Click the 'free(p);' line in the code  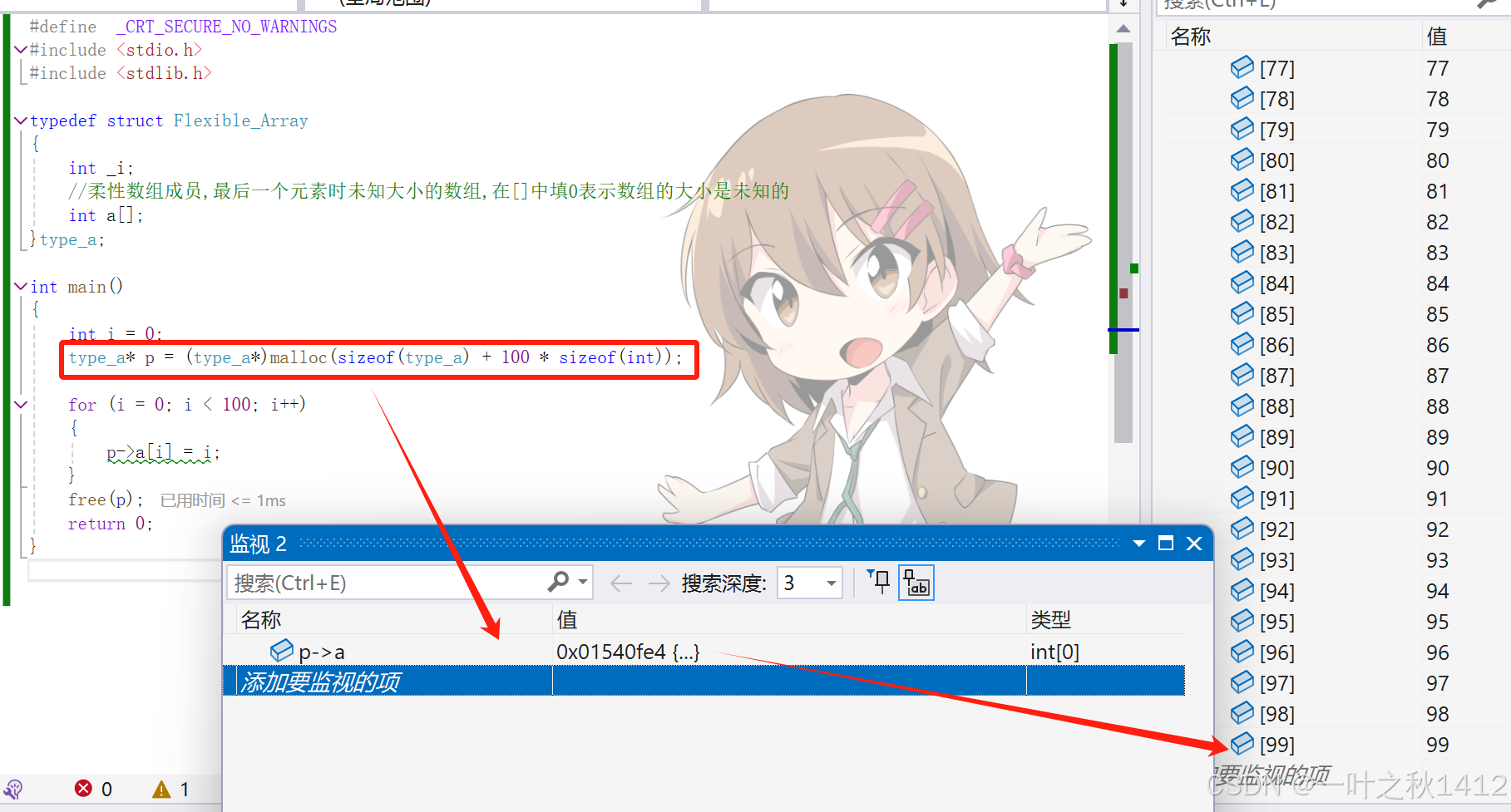point(106,500)
